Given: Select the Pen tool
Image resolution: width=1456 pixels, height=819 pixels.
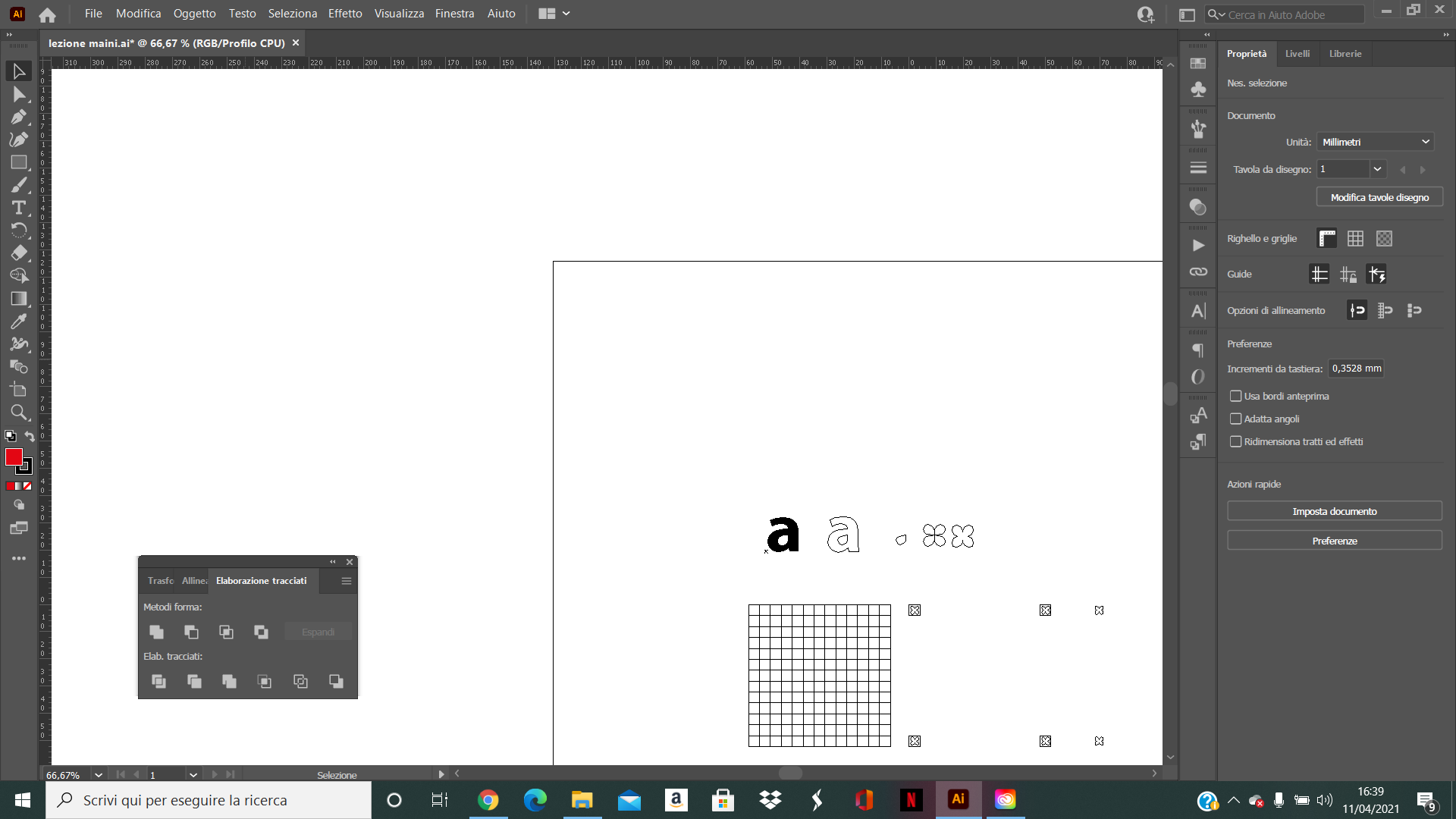Looking at the screenshot, I should coord(19,117).
